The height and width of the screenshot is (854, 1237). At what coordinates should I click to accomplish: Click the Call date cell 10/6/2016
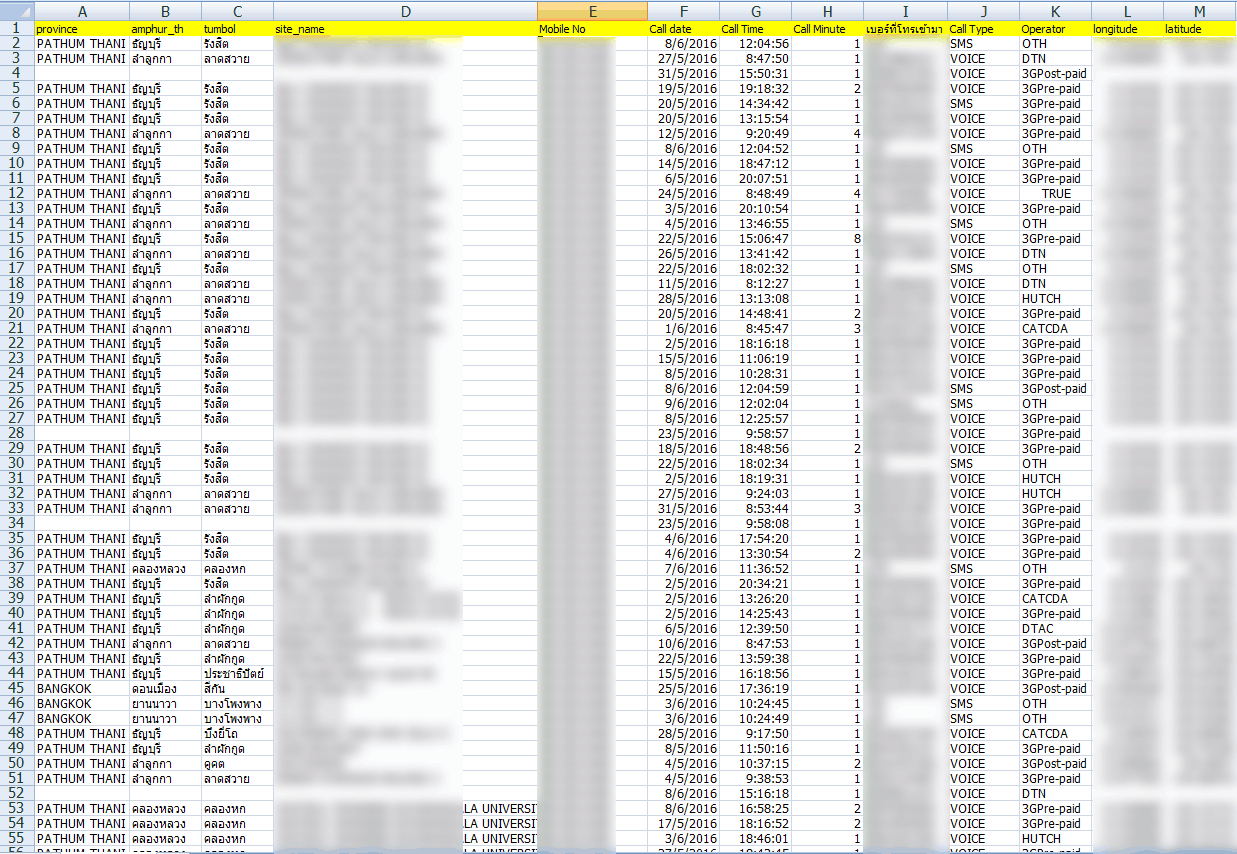(x=683, y=644)
